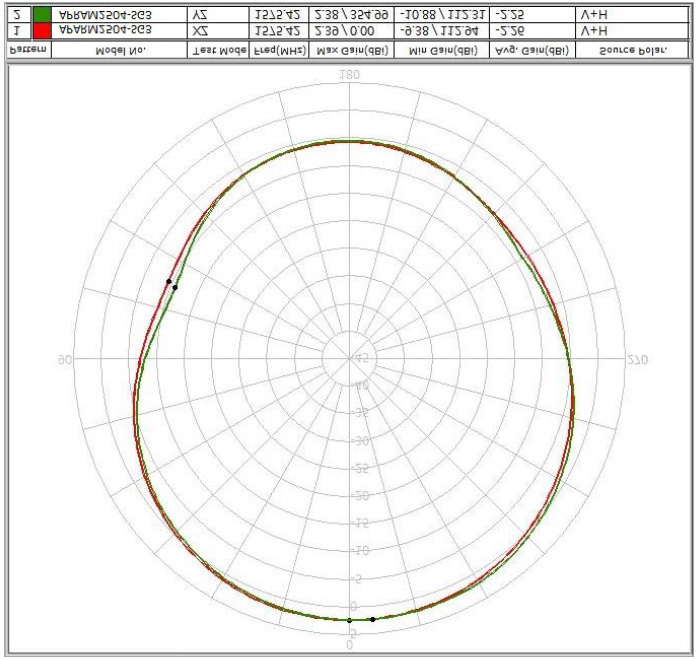Click the Max Gain(dBi) column header

350,50
